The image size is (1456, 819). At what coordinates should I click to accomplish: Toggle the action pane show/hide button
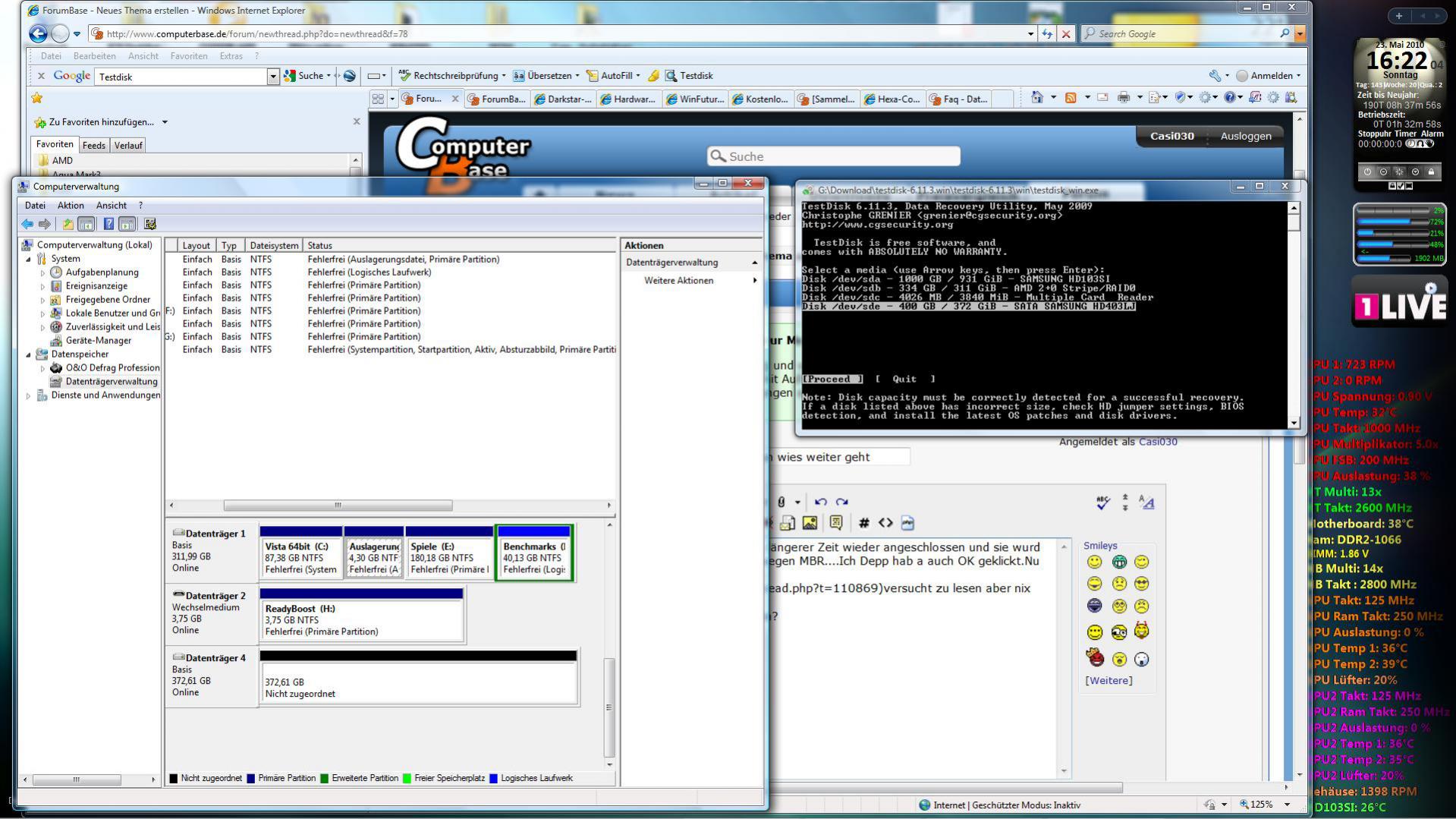coord(127,224)
